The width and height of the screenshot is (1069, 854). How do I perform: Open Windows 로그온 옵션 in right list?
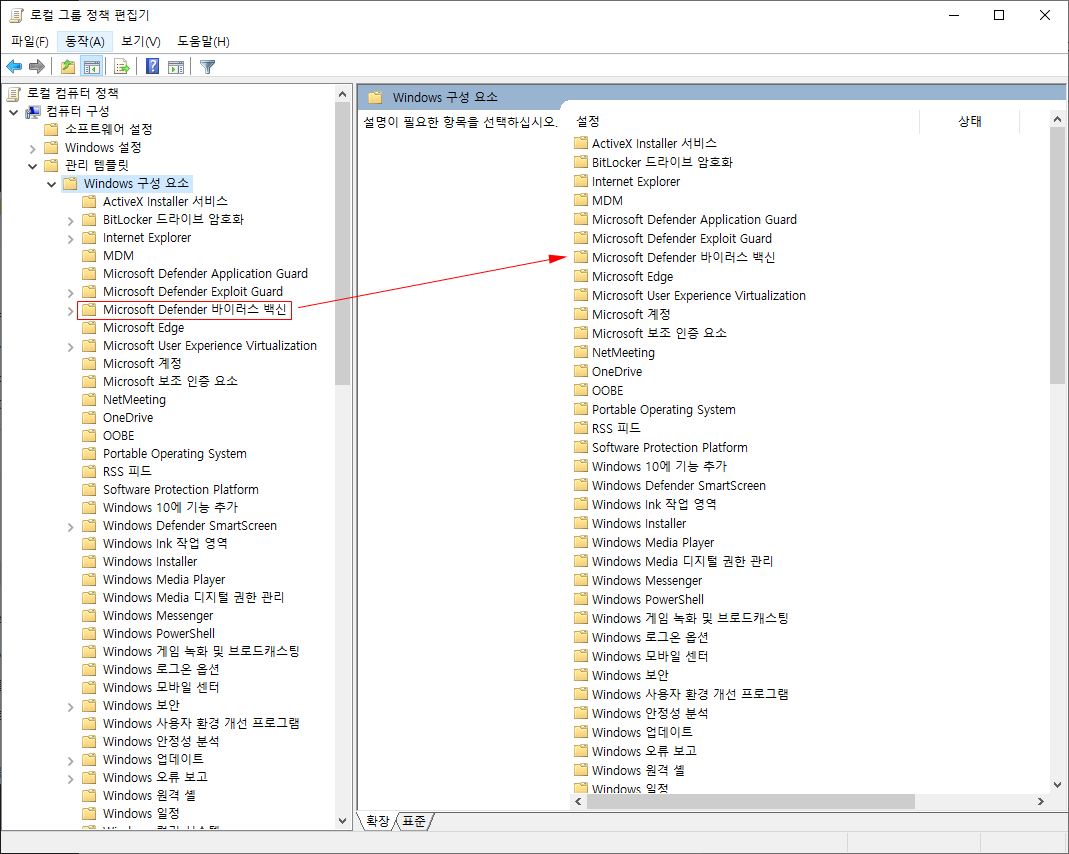tap(650, 637)
